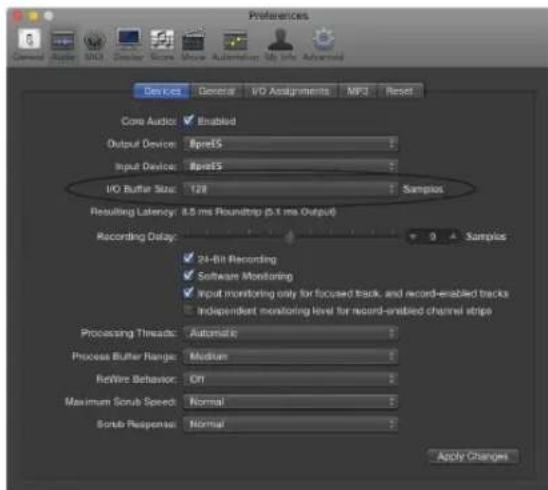Screen dimensions: 548x490
Task: Open the Input Device dropdown
Action: pyautogui.click(x=290, y=166)
